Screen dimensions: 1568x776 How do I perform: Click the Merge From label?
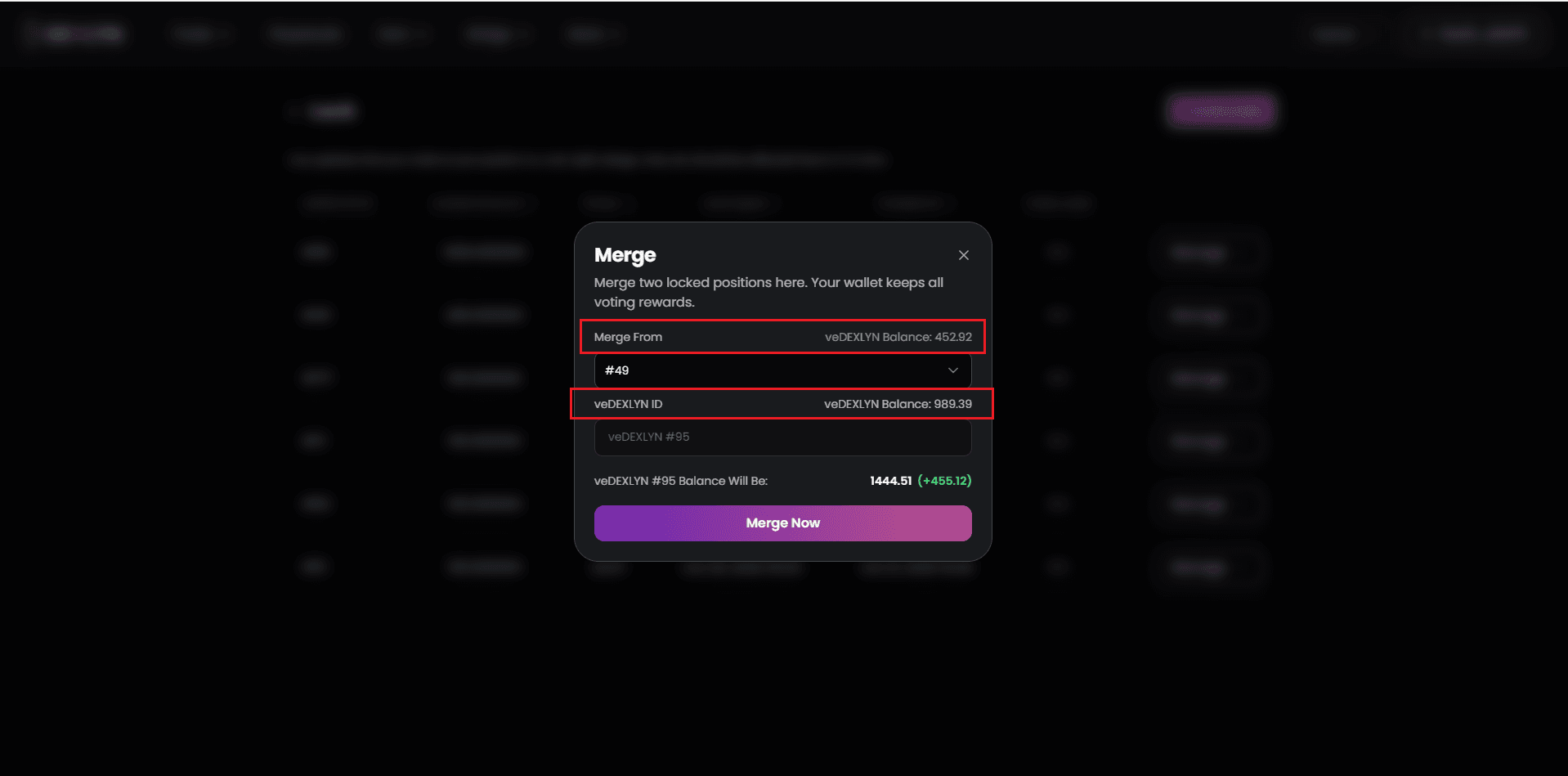tap(628, 337)
